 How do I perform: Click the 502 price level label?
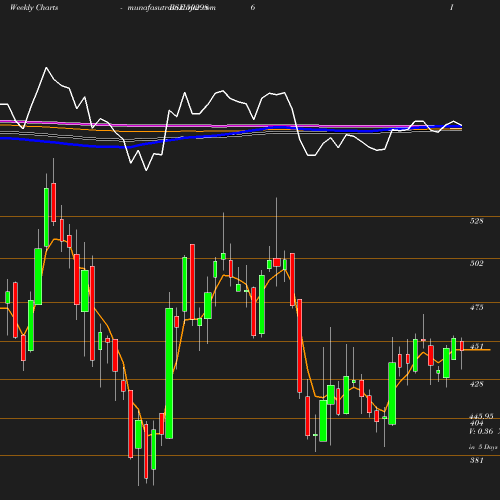pos(476,263)
